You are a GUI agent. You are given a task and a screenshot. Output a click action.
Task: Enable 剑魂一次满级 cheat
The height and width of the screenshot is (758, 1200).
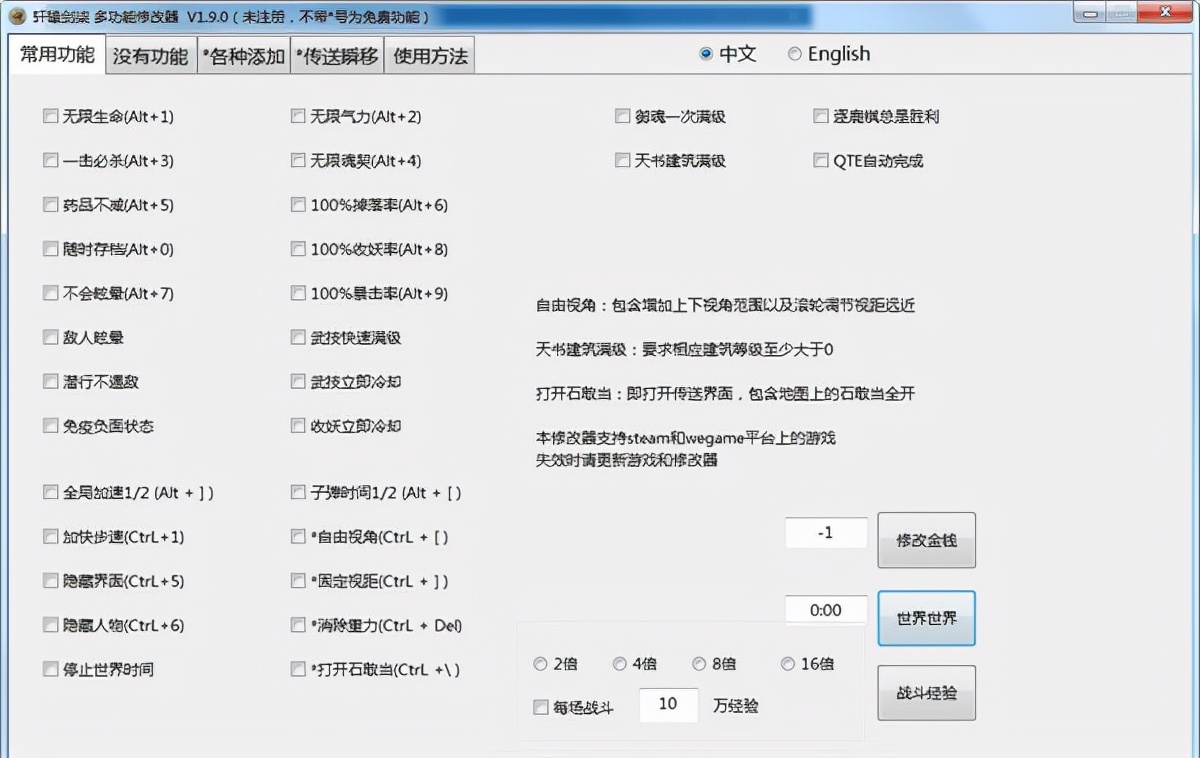[x=622, y=116]
